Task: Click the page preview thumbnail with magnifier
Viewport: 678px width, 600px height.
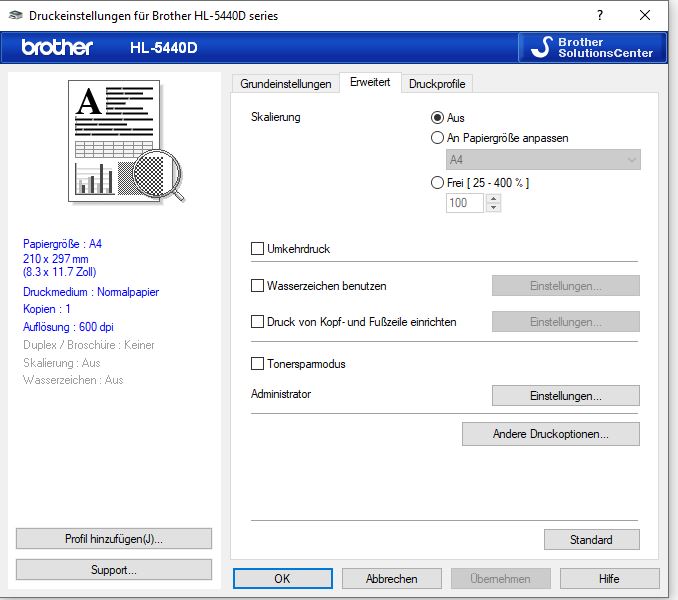Action: coord(126,142)
